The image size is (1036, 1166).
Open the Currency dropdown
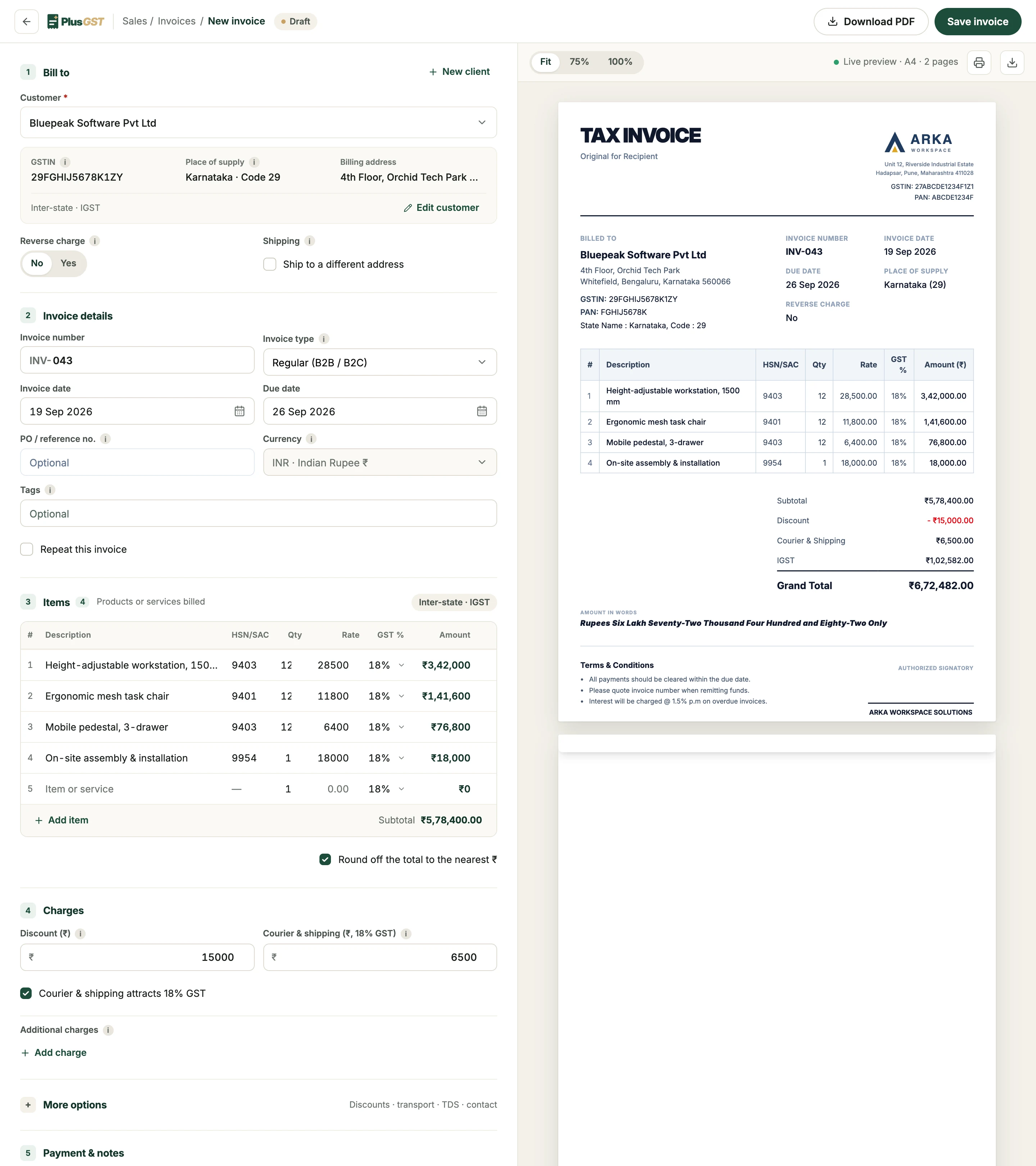pyautogui.click(x=380, y=463)
